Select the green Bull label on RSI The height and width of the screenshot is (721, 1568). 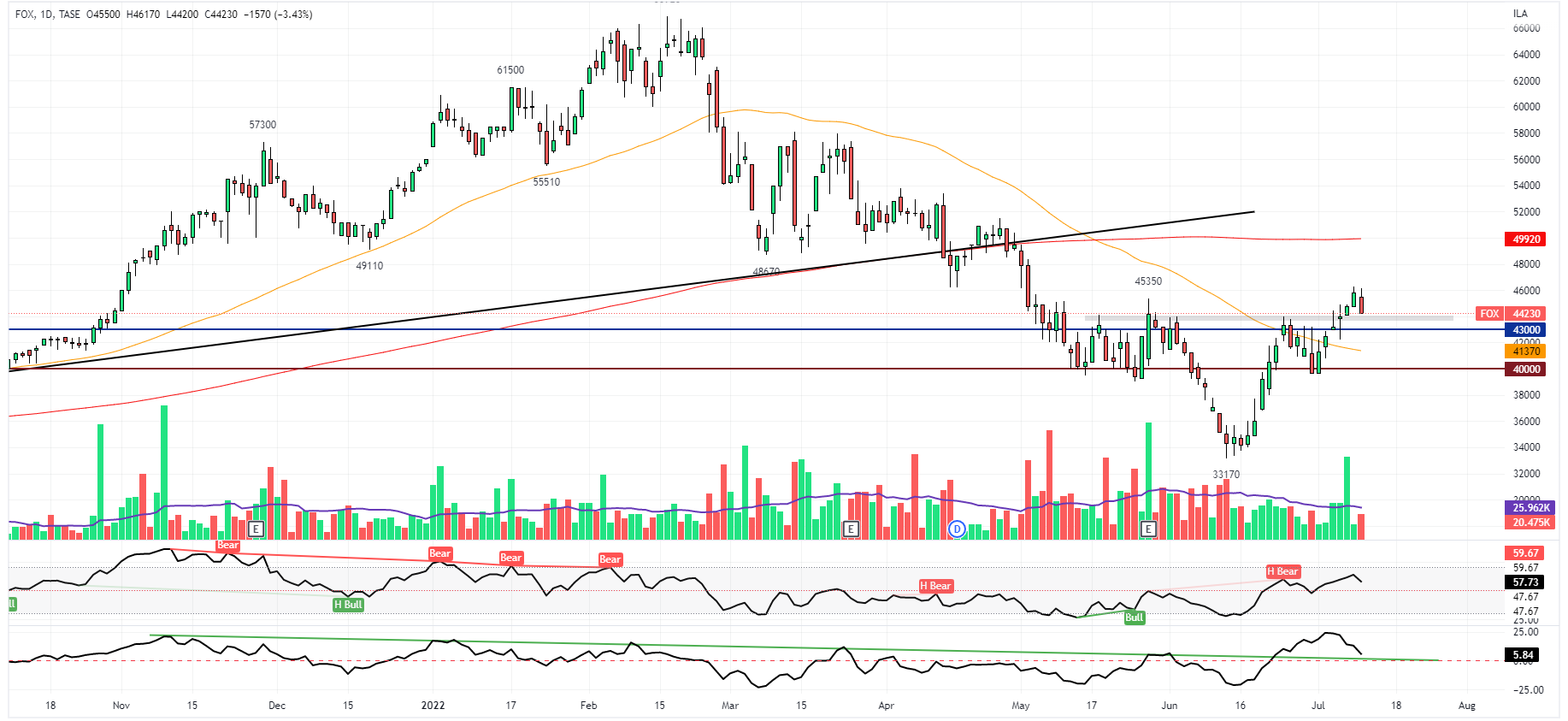tap(1134, 618)
